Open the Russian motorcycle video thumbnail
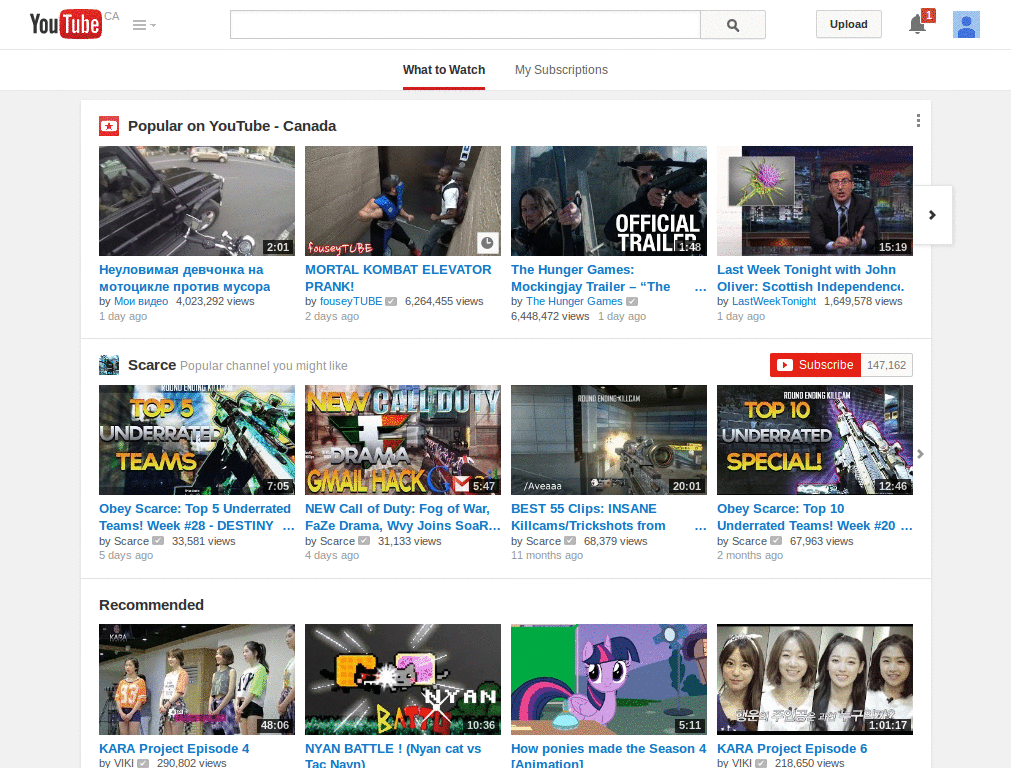The image size is (1024, 768). pos(197,201)
